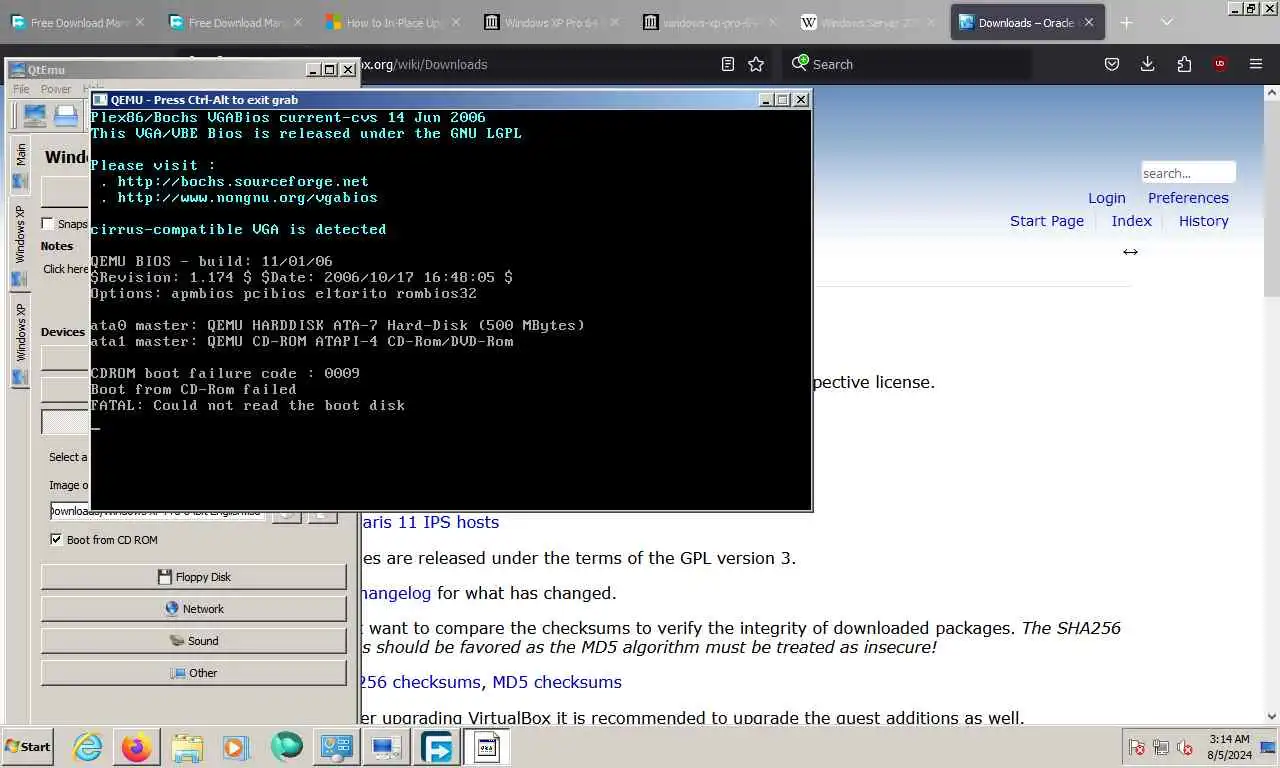Click the volume speaker tray icon

[1185, 747]
